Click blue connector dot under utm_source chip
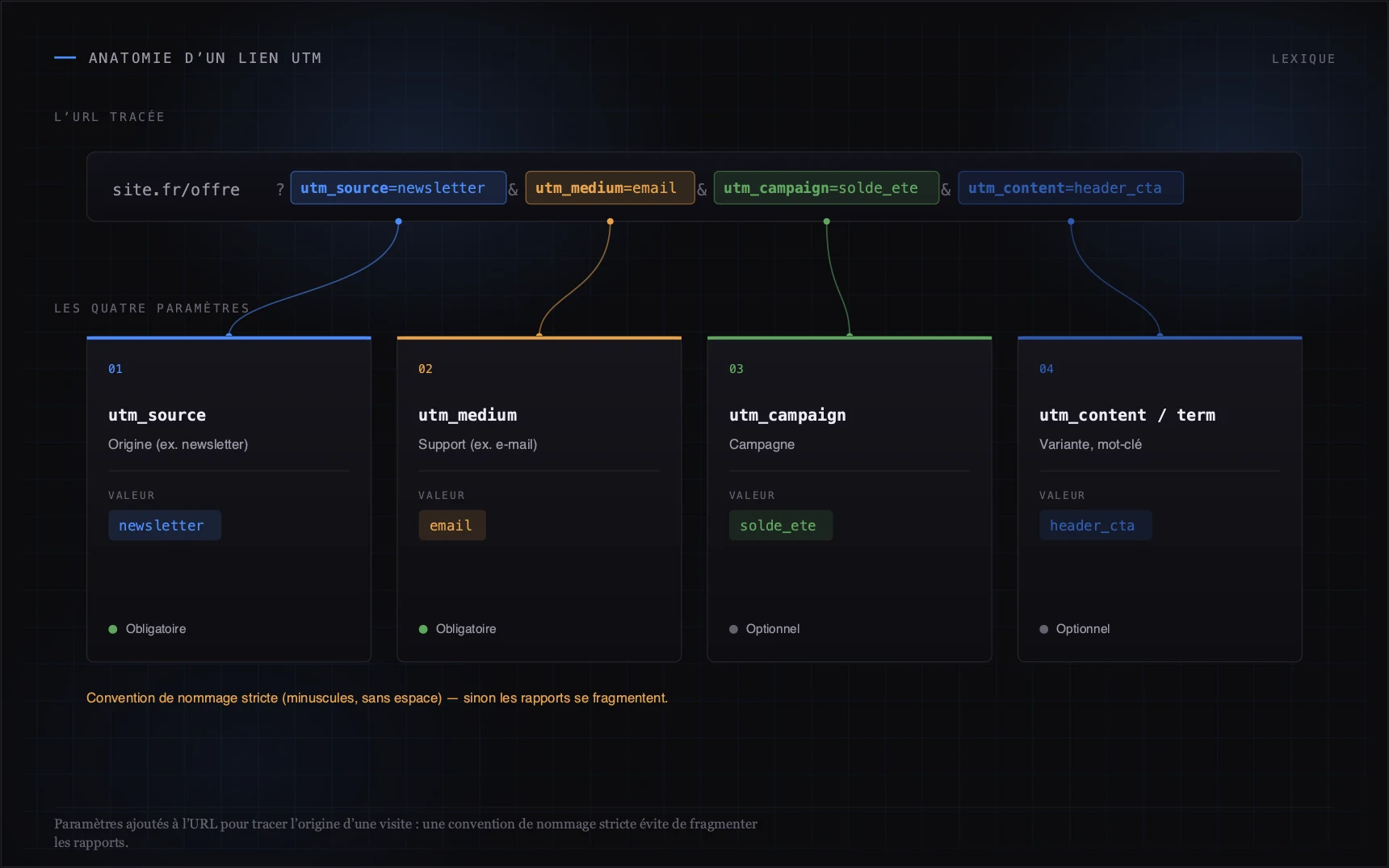Viewport: 1389px width, 868px height. point(398,221)
